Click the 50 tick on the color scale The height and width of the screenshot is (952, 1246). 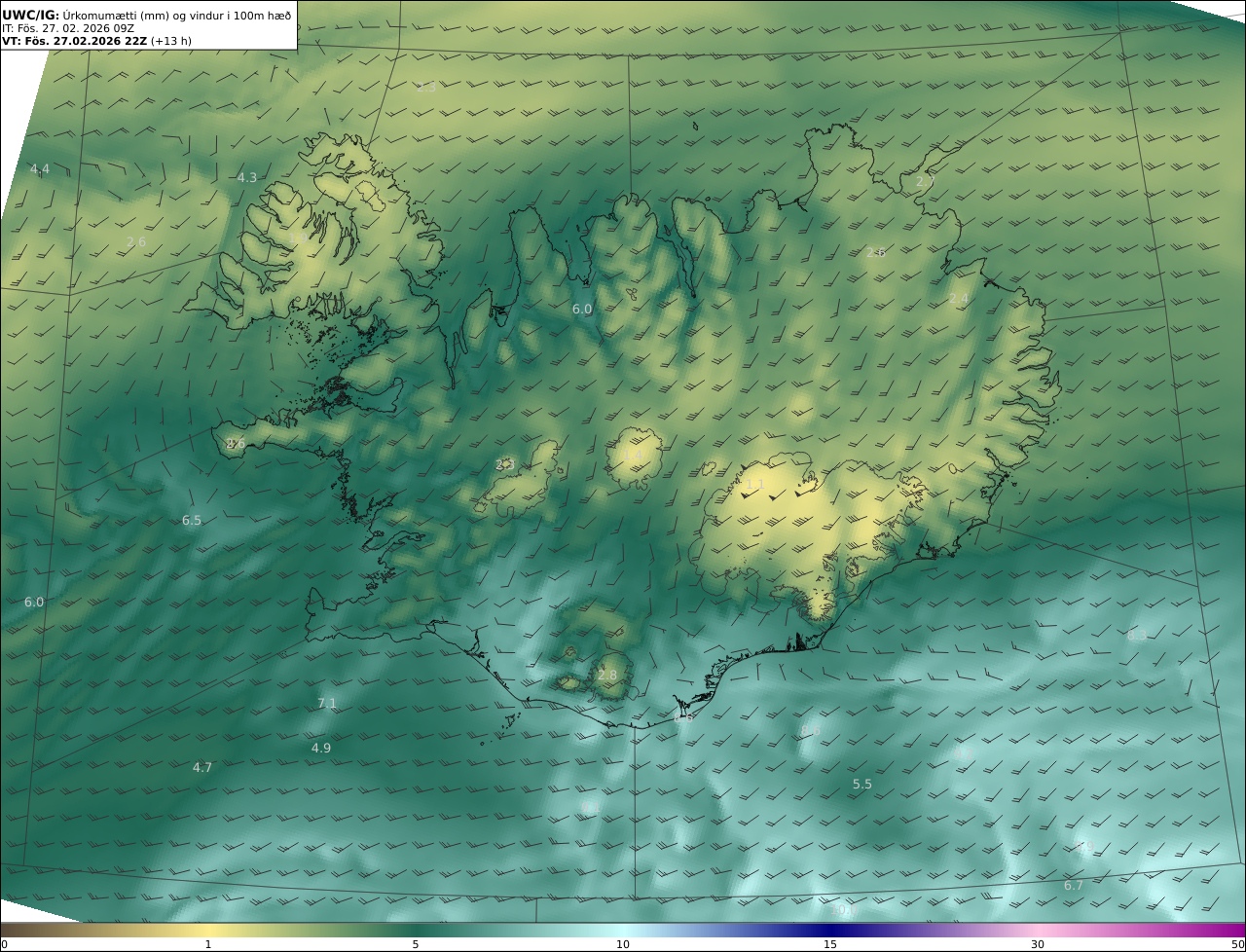tap(1238, 944)
